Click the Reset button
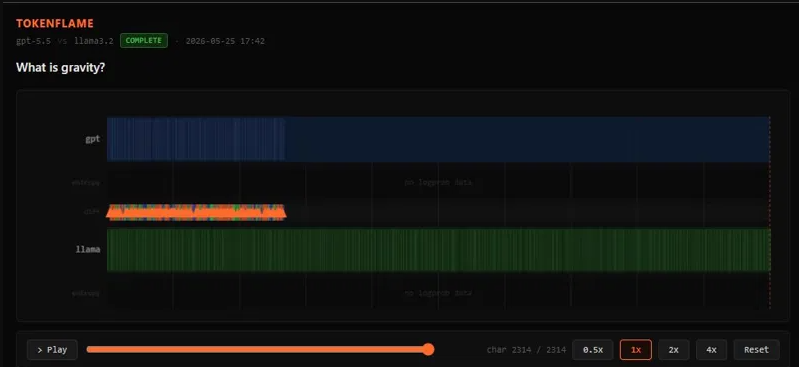The height and width of the screenshot is (367, 799). tap(756, 350)
